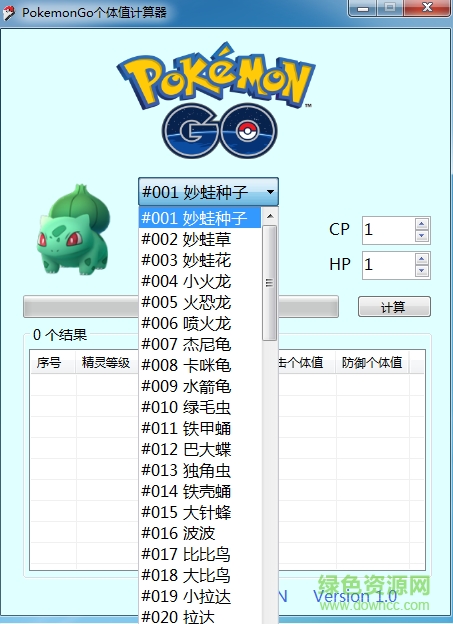The image size is (453, 624).
Task: Open the Pokemon species combo box
Action: (x=208, y=192)
